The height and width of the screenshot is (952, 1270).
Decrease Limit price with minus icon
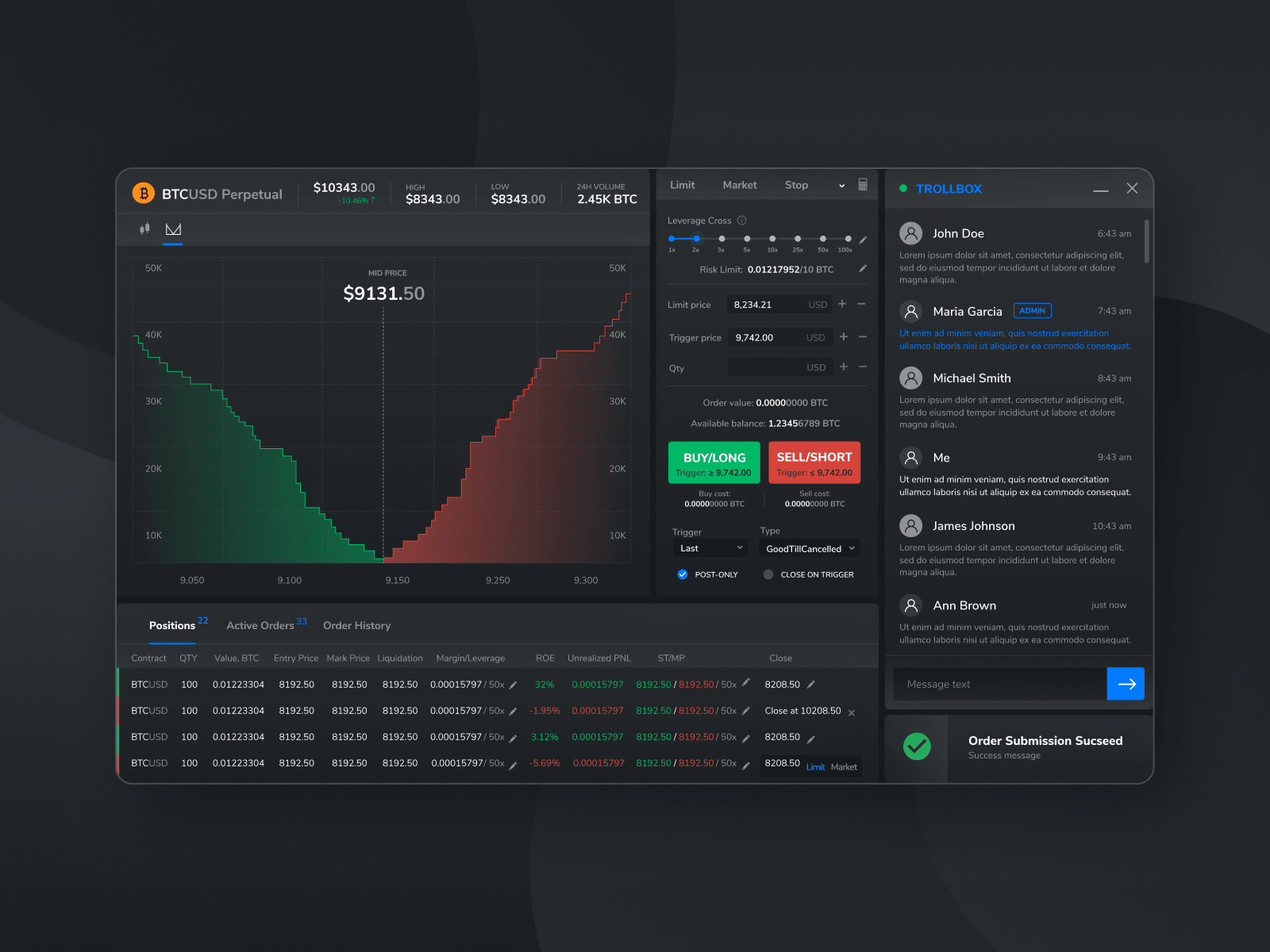861,304
